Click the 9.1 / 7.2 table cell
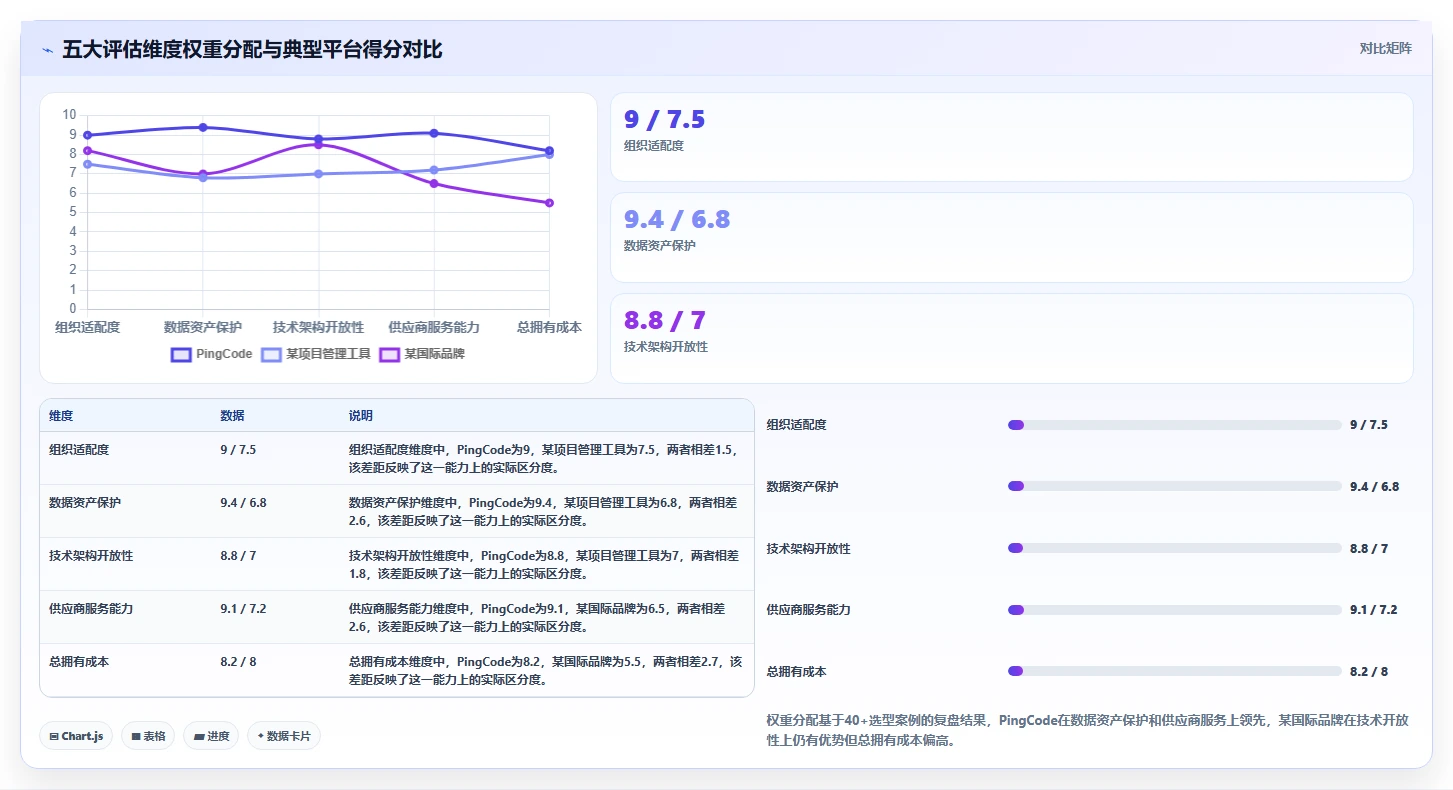This screenshot has height=790, width=1453. [x=243, y=609]
